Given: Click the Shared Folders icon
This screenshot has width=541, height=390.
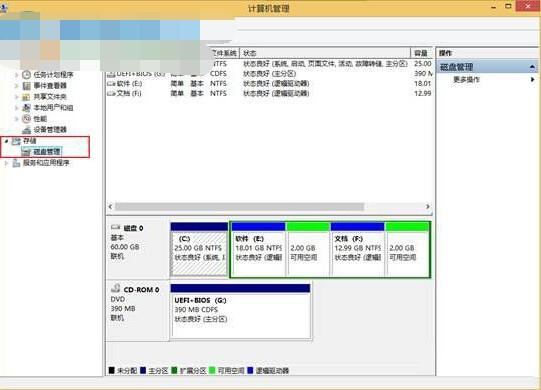Looking at the screenshot, I should coord(26,97).
